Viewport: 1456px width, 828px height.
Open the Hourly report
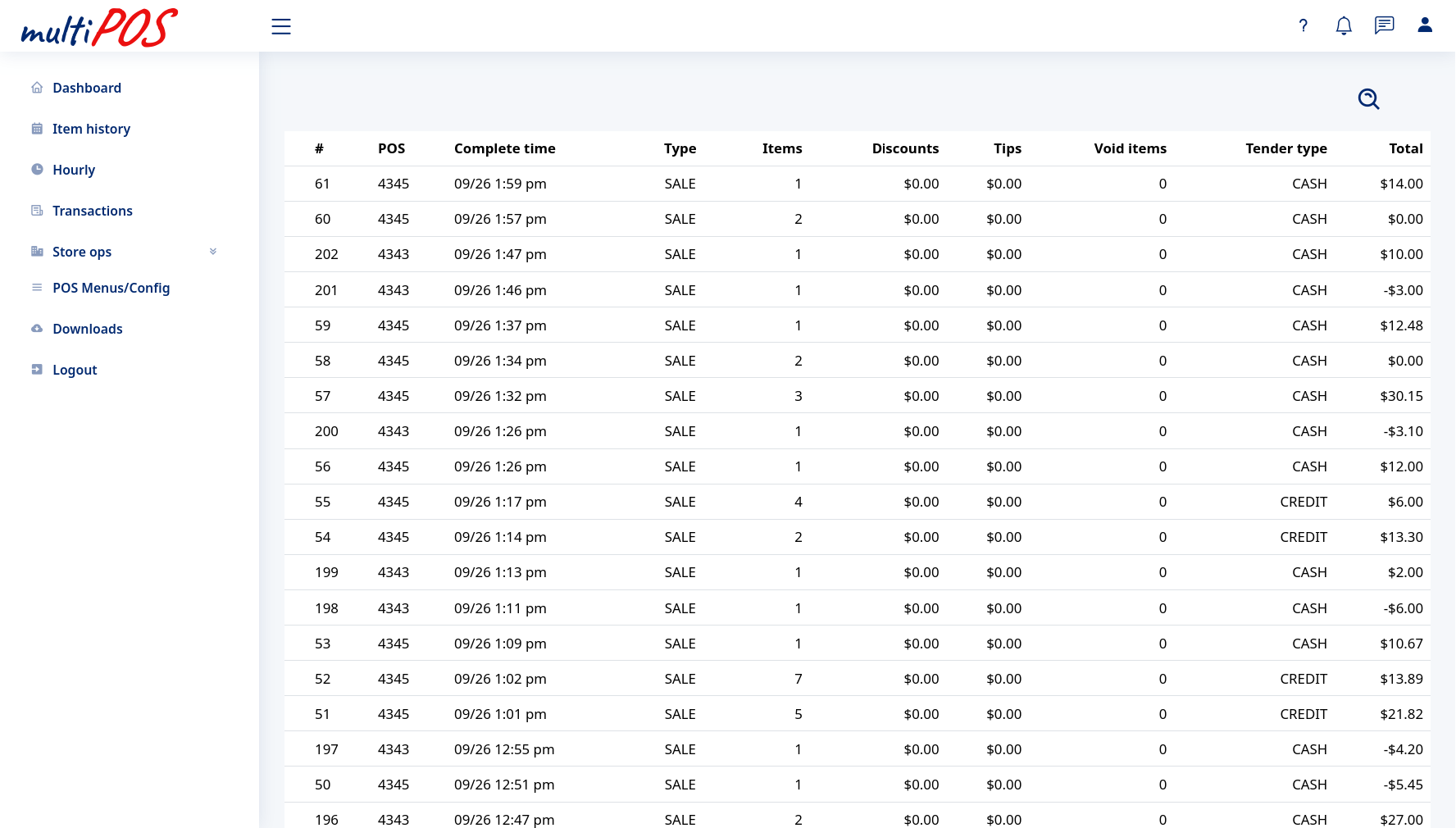(74, 170)
